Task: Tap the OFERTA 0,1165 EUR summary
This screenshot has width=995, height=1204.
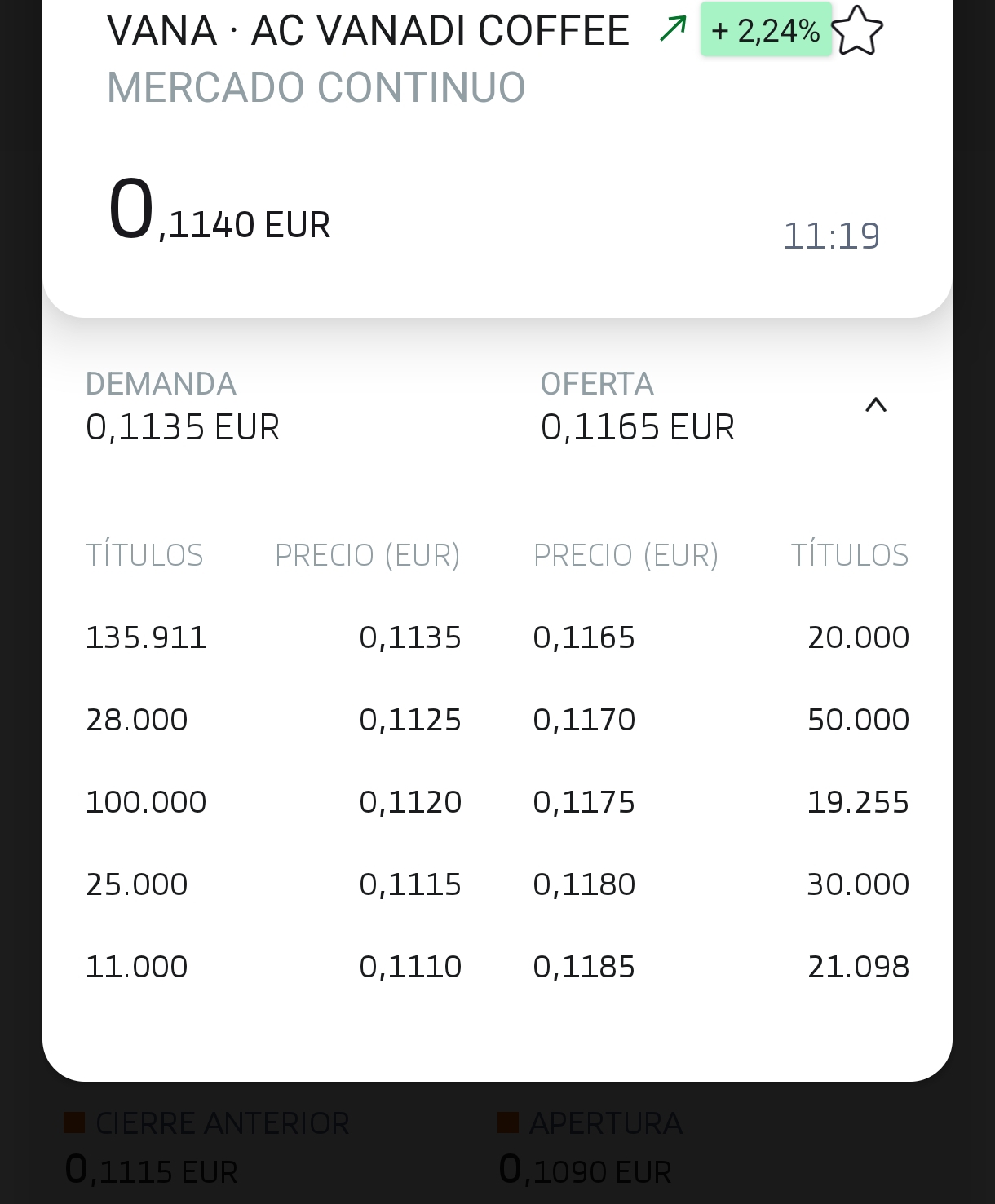Action: coord(637,406)
